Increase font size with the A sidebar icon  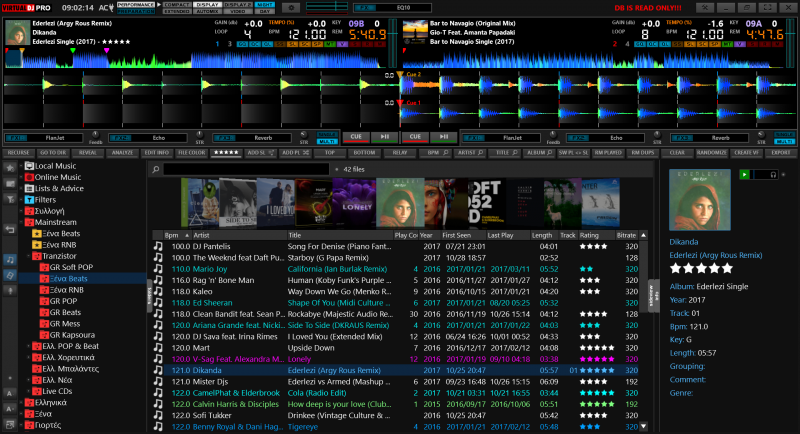[x=10, y=409]
